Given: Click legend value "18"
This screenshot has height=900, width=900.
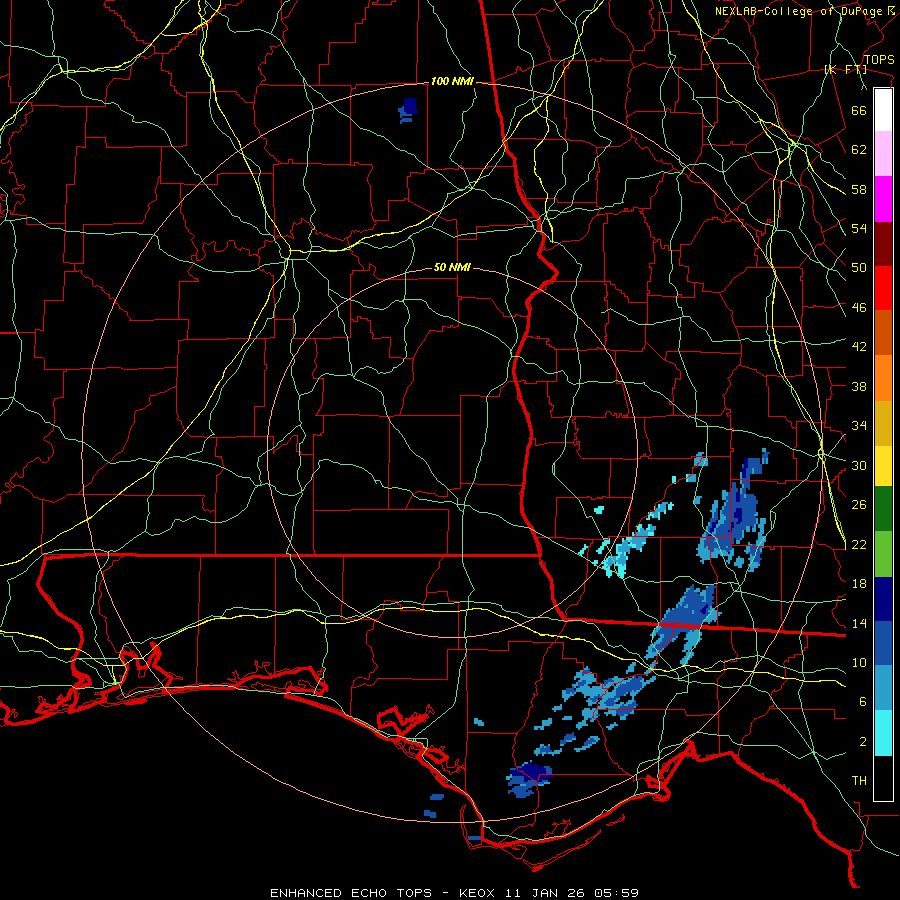Looking at the screenshot, I should point(859,584).
